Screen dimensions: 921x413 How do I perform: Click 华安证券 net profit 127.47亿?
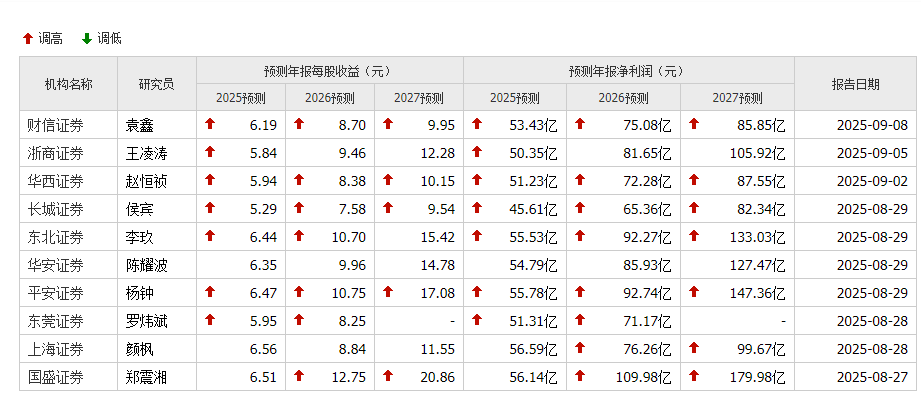pos(758,265)
